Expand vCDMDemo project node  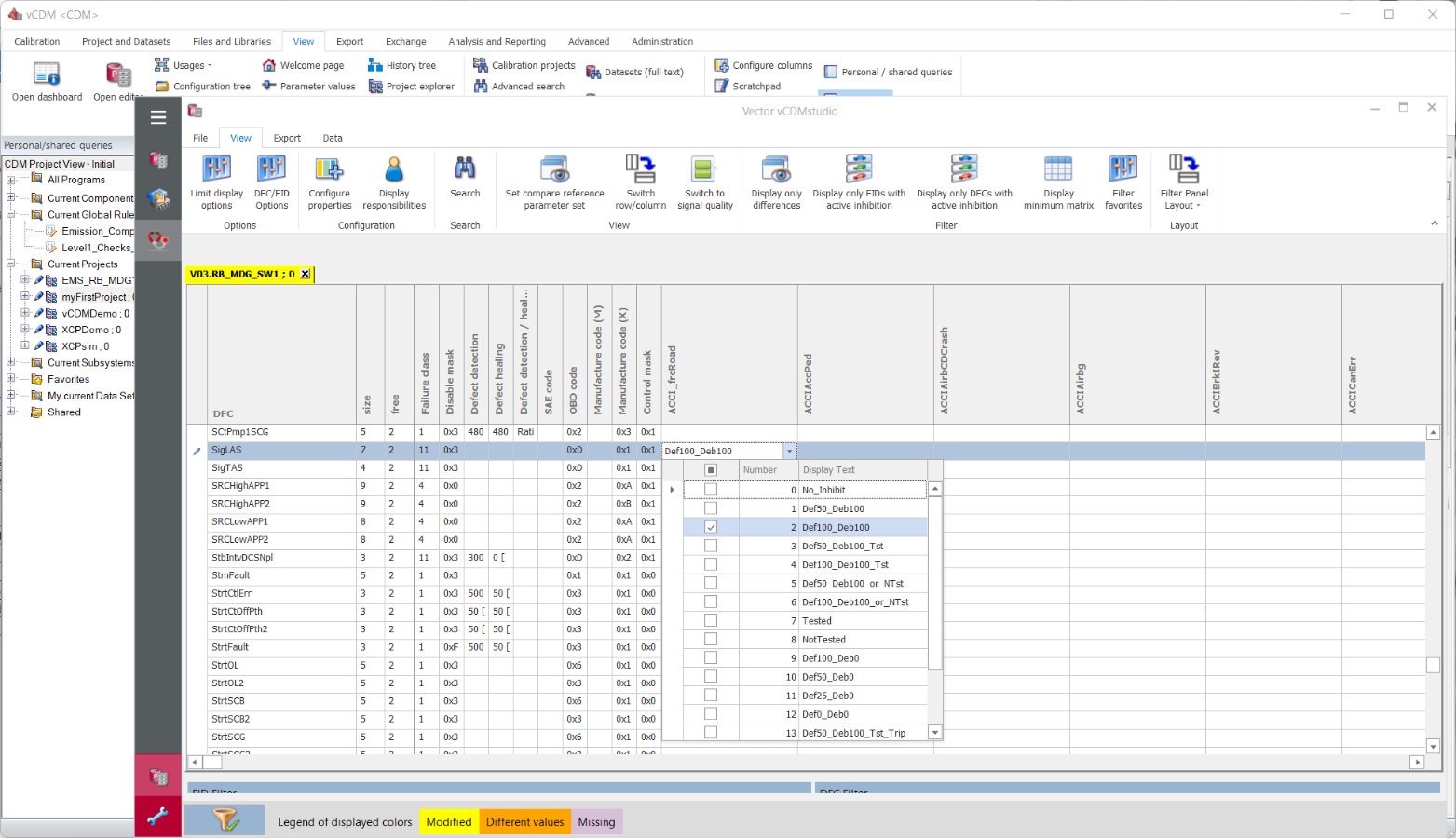pyautogui.click(x=25, y=313)
